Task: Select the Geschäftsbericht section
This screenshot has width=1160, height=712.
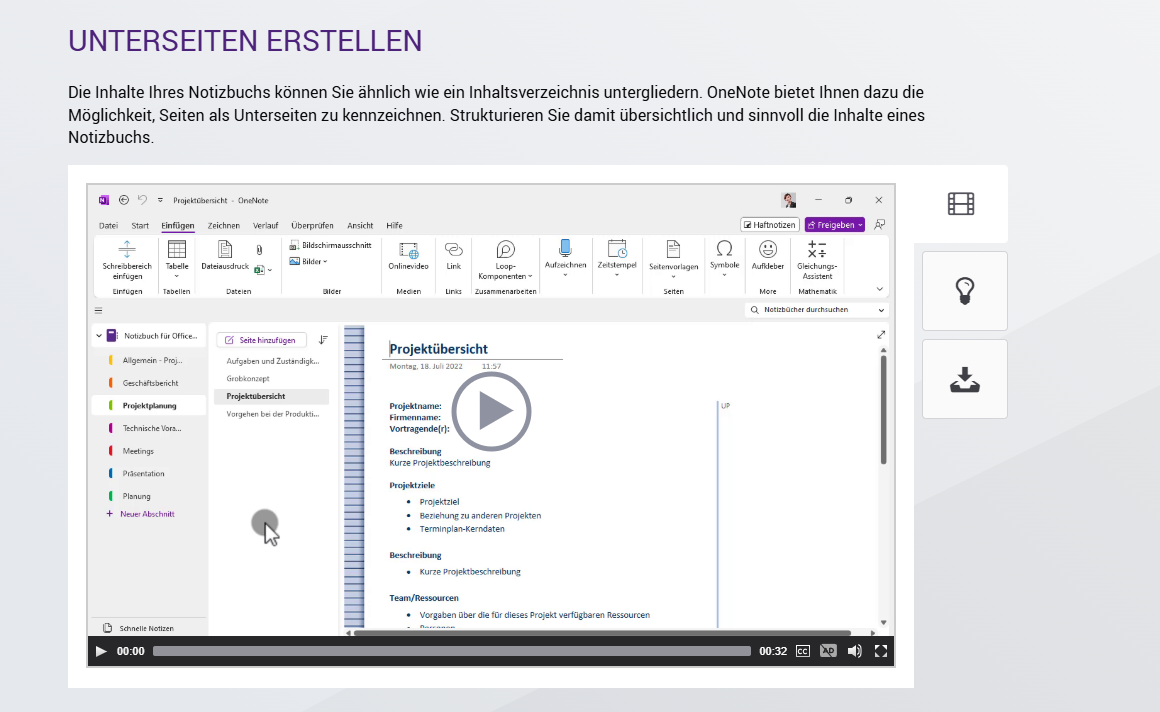Action: point(149,383)
